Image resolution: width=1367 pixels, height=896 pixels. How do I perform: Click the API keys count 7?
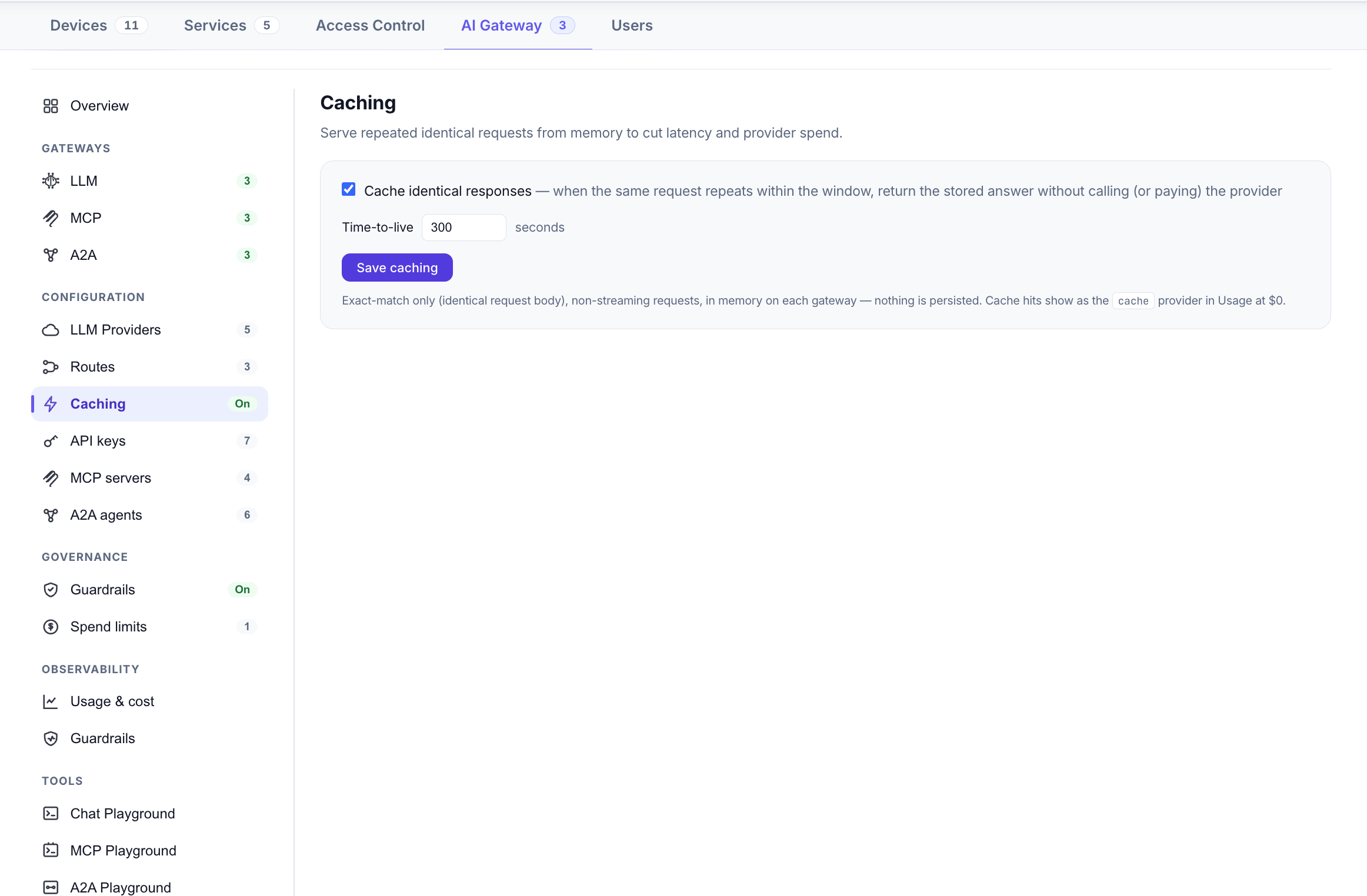pyautogui.click(x=247, y=441)
